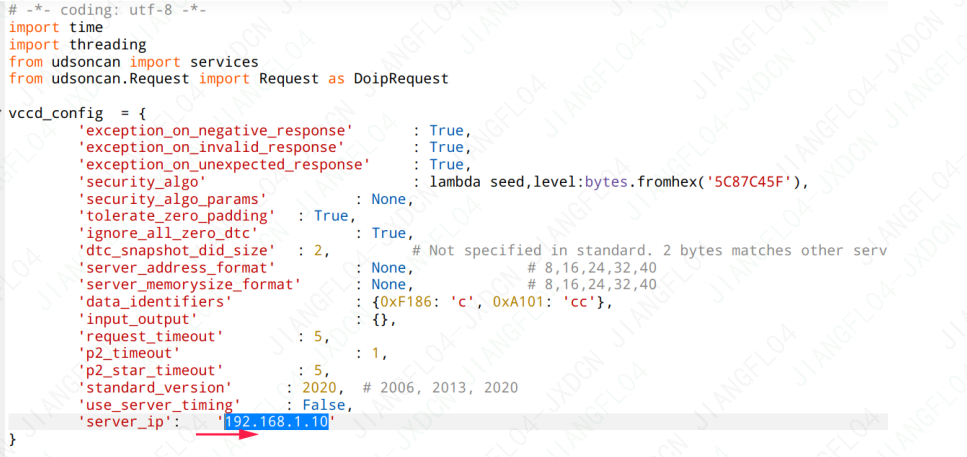Place cursor on 'import threading' line

tap(77, 44)
